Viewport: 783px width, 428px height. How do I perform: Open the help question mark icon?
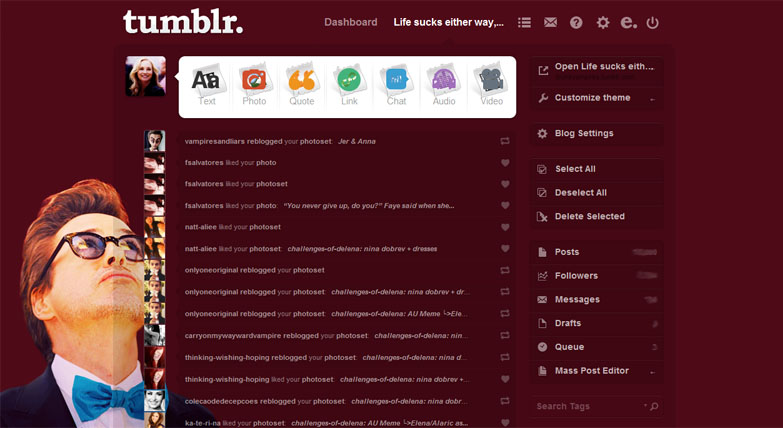(576, 22)
